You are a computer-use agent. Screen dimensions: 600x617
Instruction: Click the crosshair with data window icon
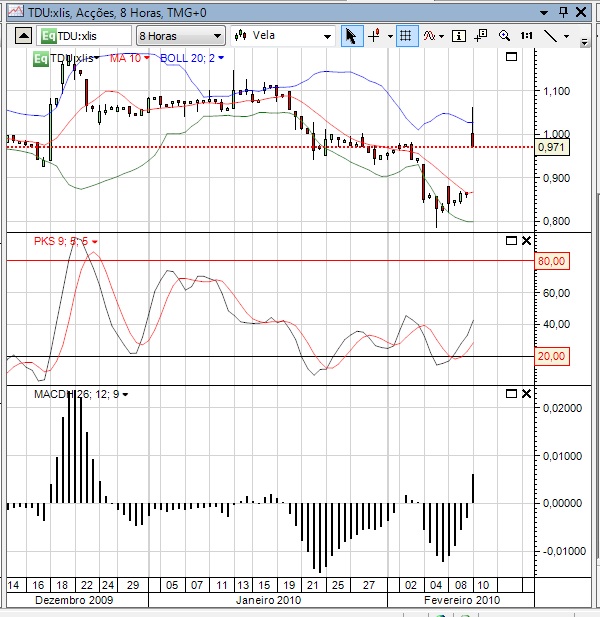point(480,36)
